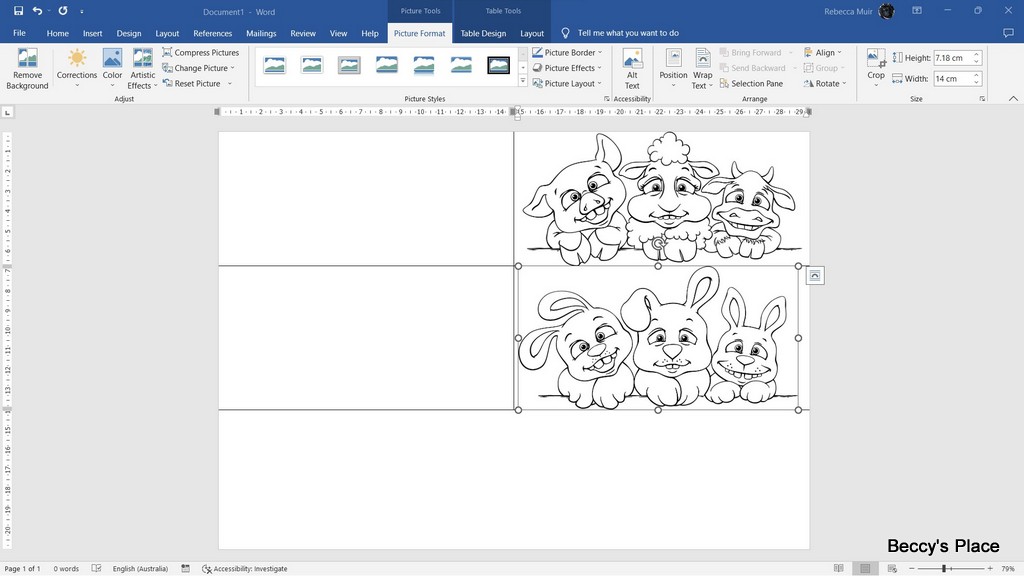The height and width of the screenshot is (576, 1024).
Task: Click Alt Text button
Action: tap(632, 69)
